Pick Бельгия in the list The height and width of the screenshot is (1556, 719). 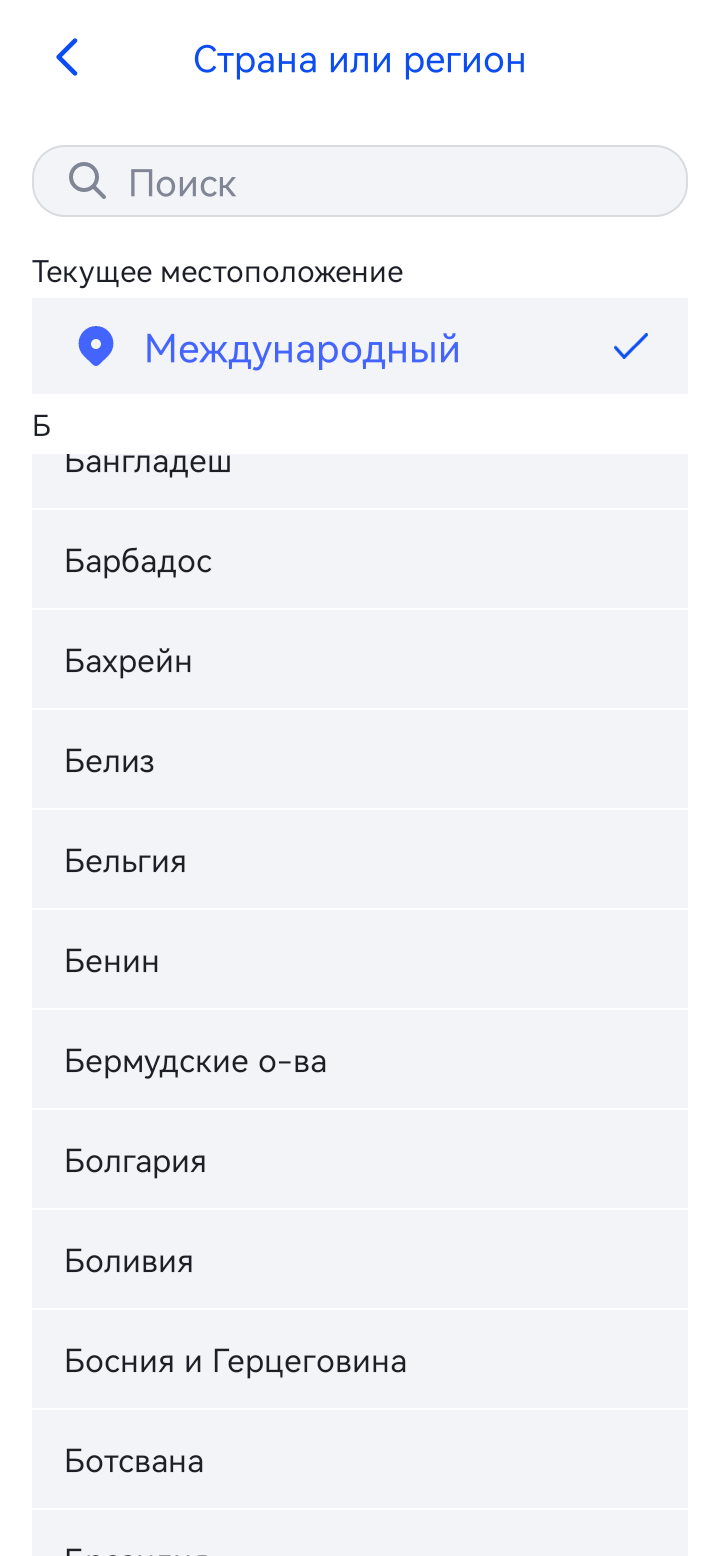point(360,860)
